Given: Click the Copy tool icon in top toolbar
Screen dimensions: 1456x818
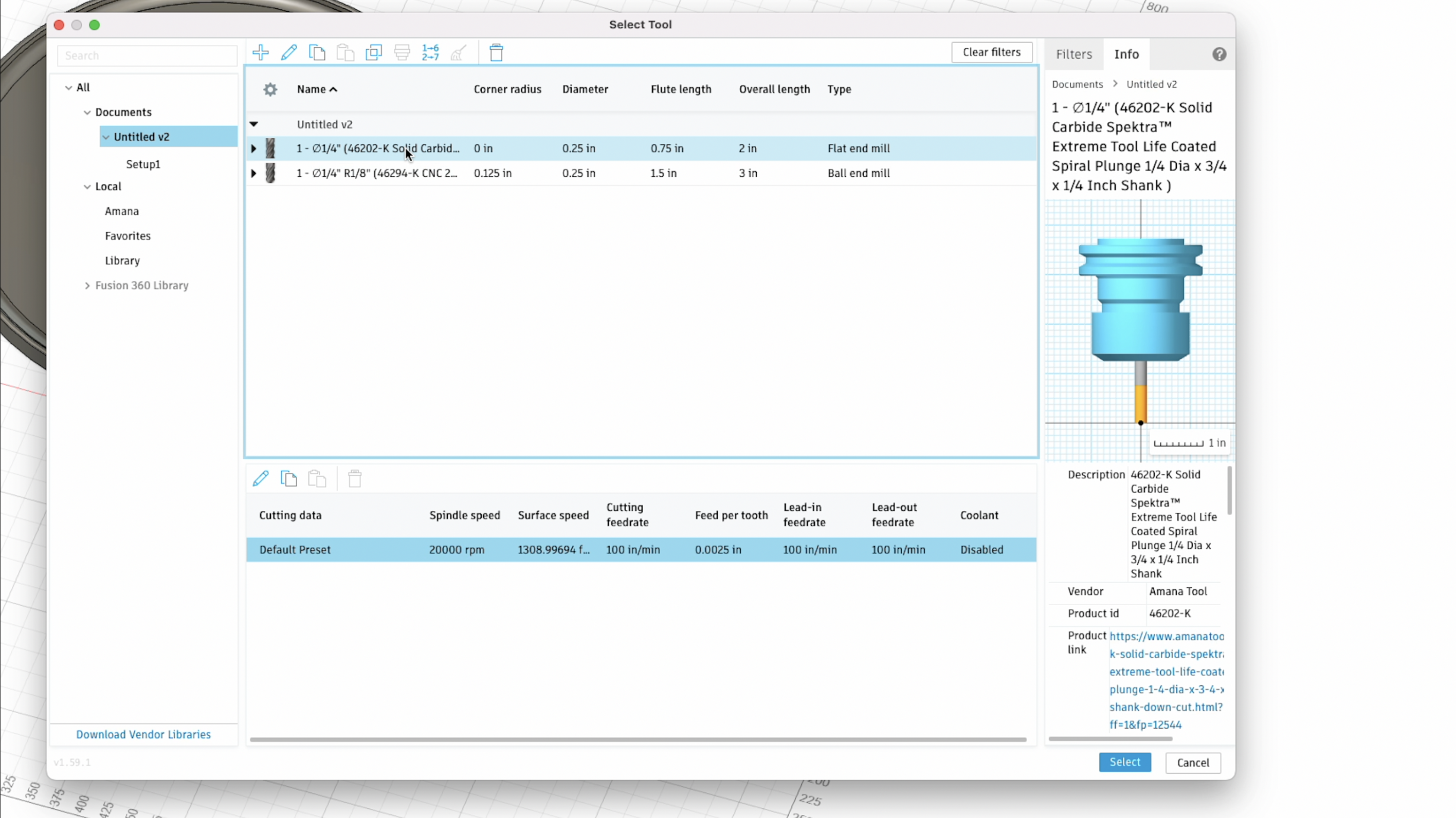Looking at the screenshot, I should [x=317, y=52].
